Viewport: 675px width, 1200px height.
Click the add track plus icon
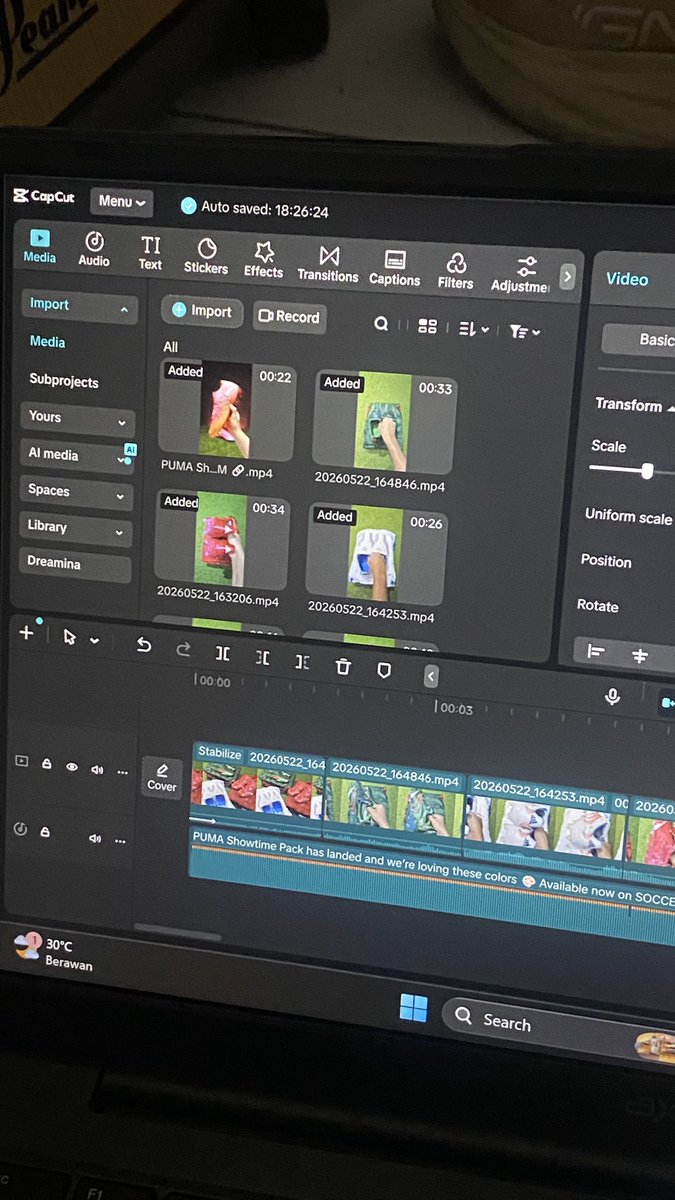pos(27,633)
